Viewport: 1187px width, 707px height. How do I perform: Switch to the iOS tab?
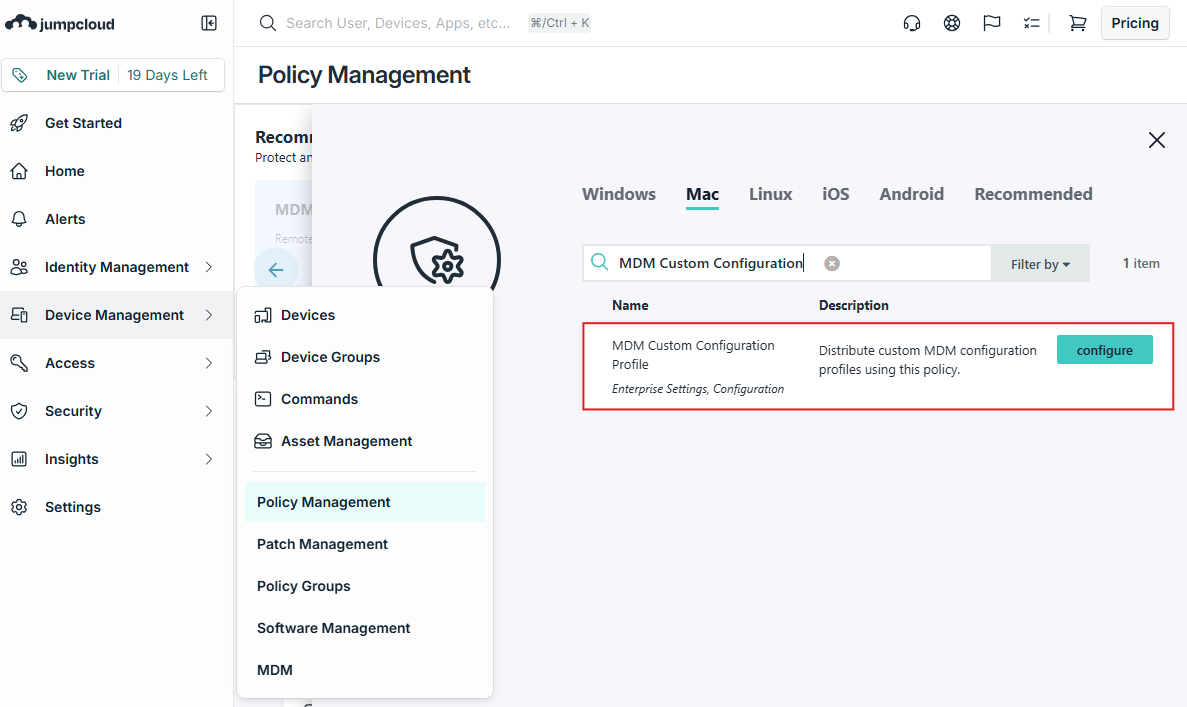(836, 194)
